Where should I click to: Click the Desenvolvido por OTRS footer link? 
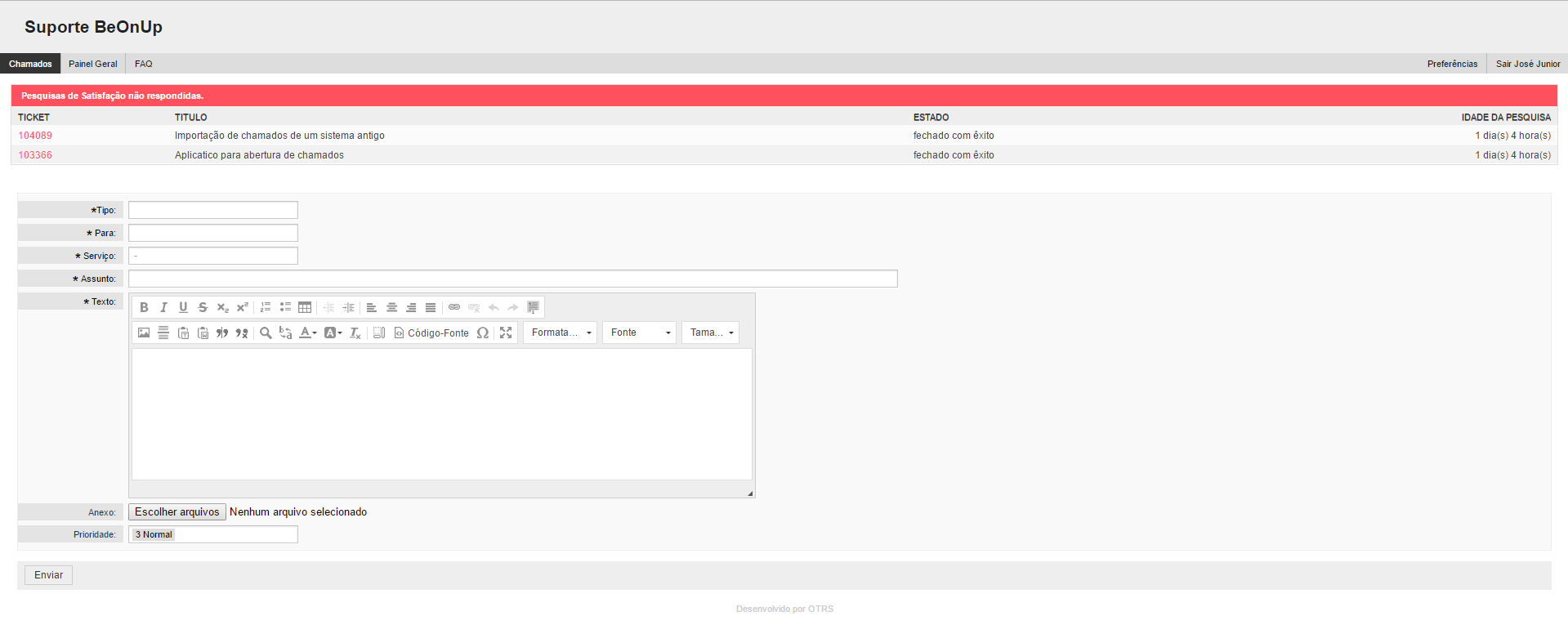click(x=784, y=609)
